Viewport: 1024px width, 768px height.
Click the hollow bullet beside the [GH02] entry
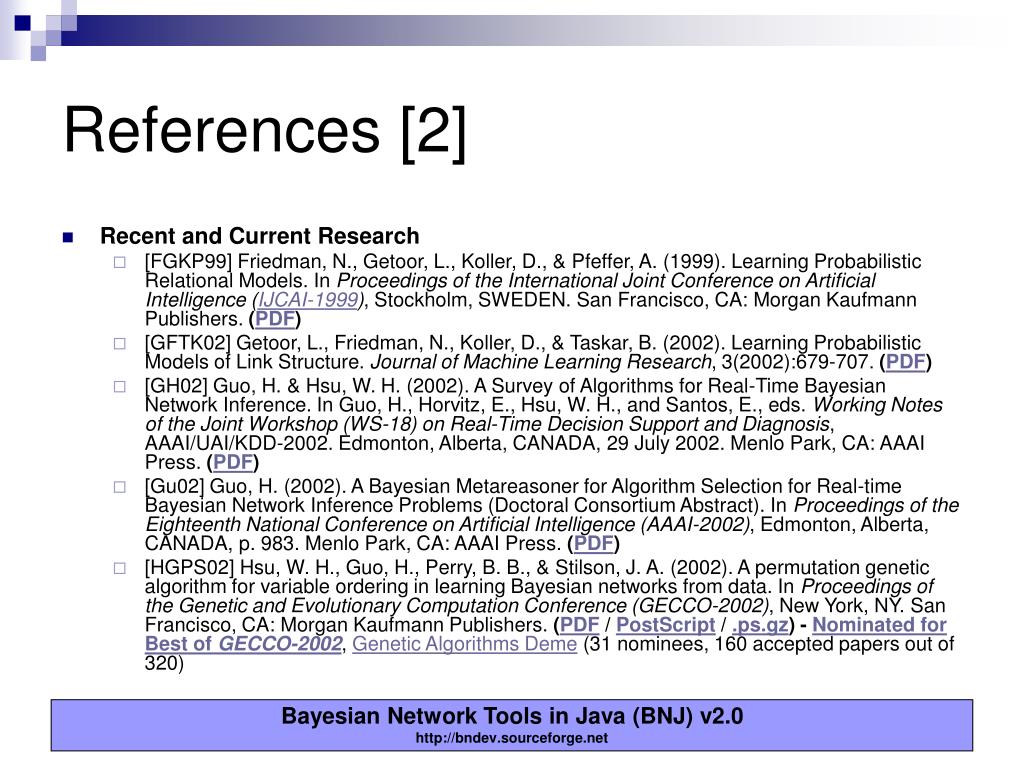pyautogui.click(x=120, y=387)
